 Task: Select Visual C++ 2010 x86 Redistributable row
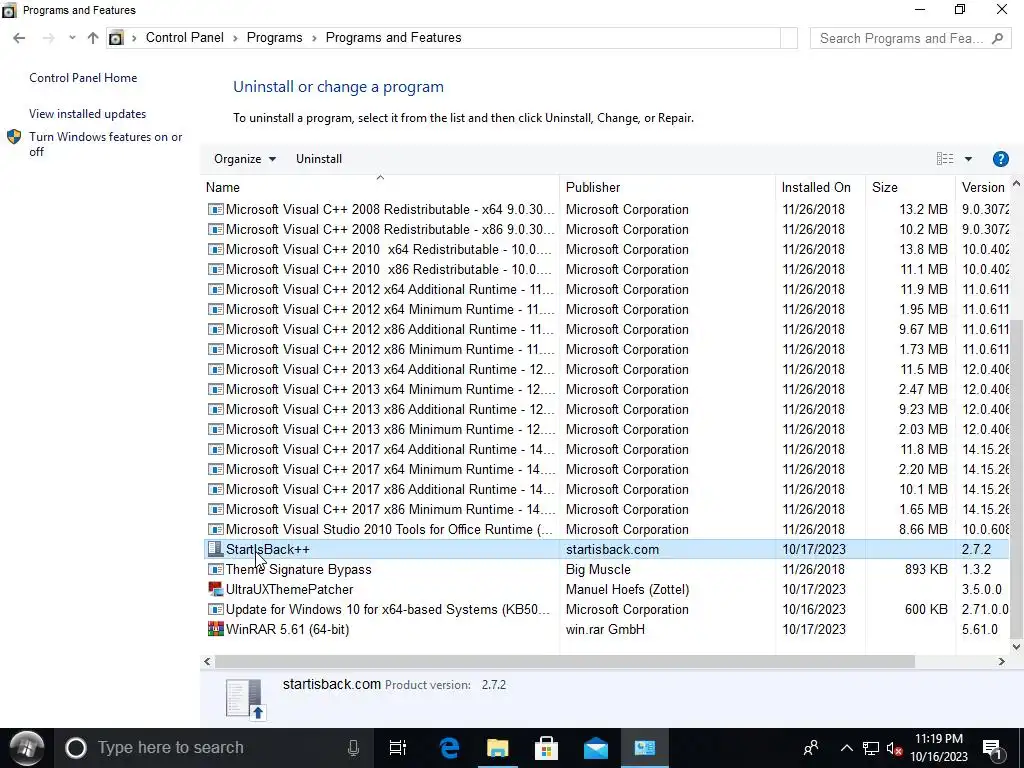point(607,269)
